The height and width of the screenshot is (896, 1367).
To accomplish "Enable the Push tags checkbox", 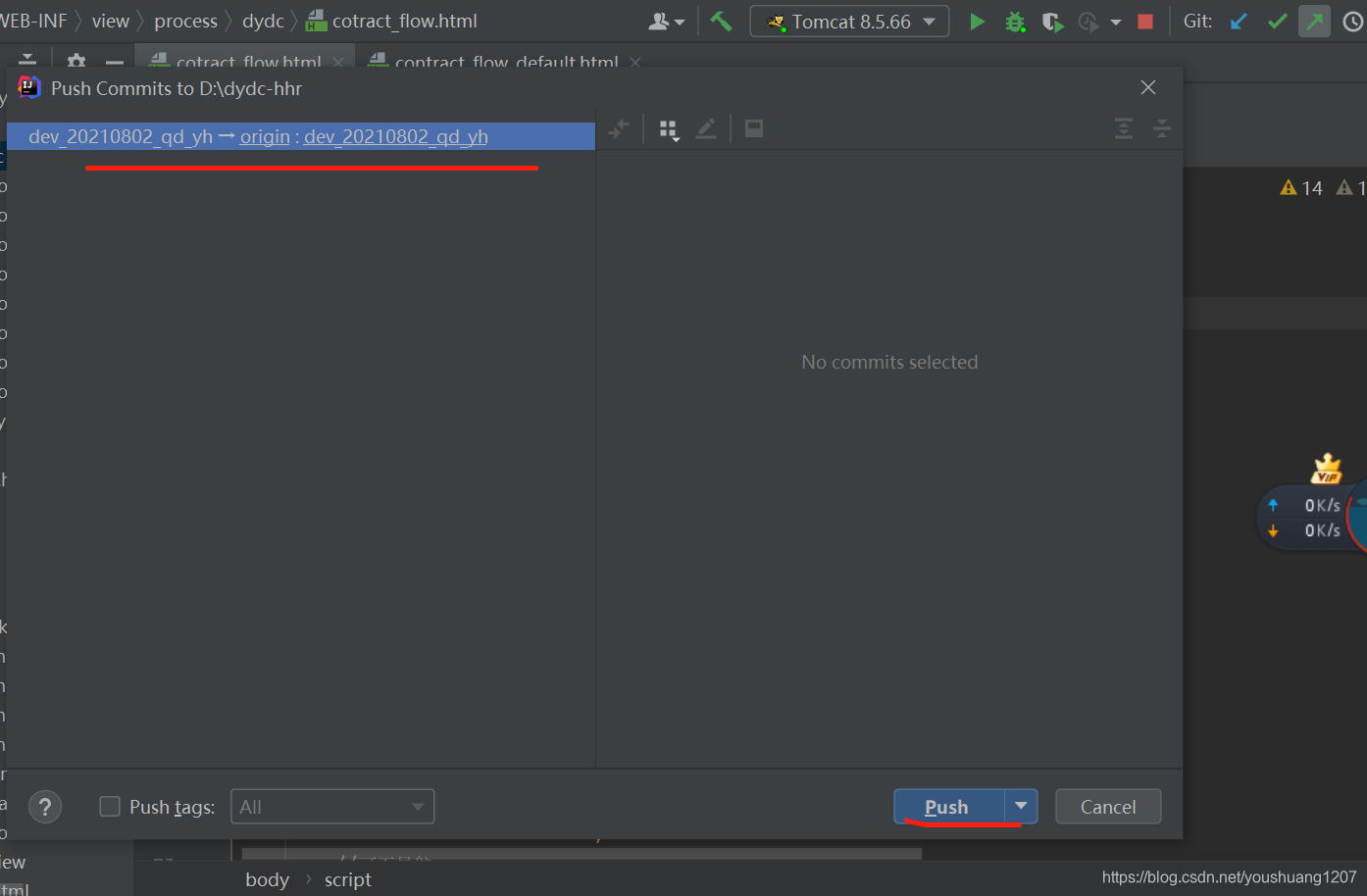I will click(x=109, y=807).
